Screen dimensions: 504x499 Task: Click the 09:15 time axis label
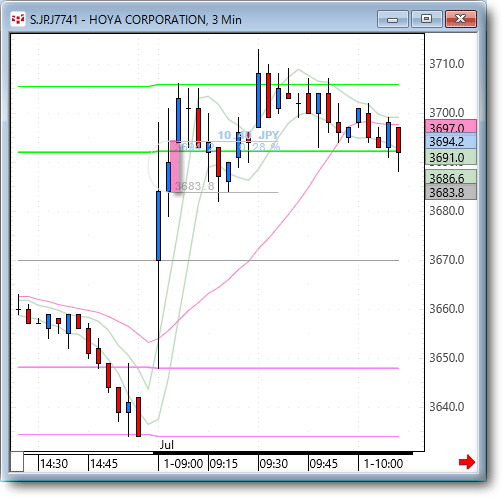click(223, 464)
